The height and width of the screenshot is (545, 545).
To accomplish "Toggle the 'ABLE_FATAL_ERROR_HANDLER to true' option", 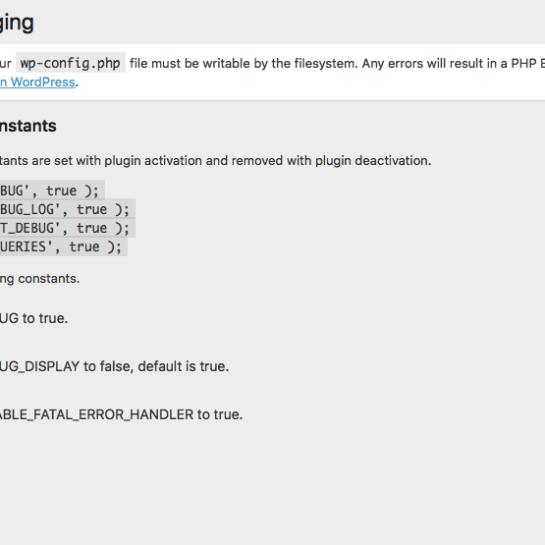I will coord(121,414).
